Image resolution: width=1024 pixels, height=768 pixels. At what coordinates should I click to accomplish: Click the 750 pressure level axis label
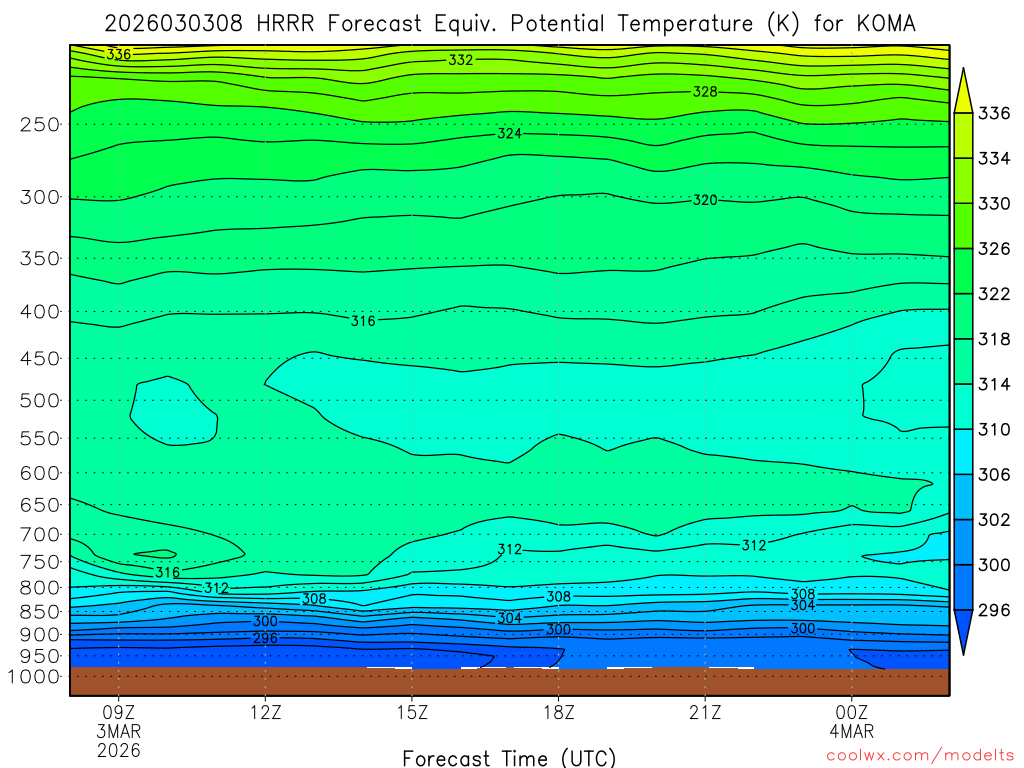pos(40,562)
